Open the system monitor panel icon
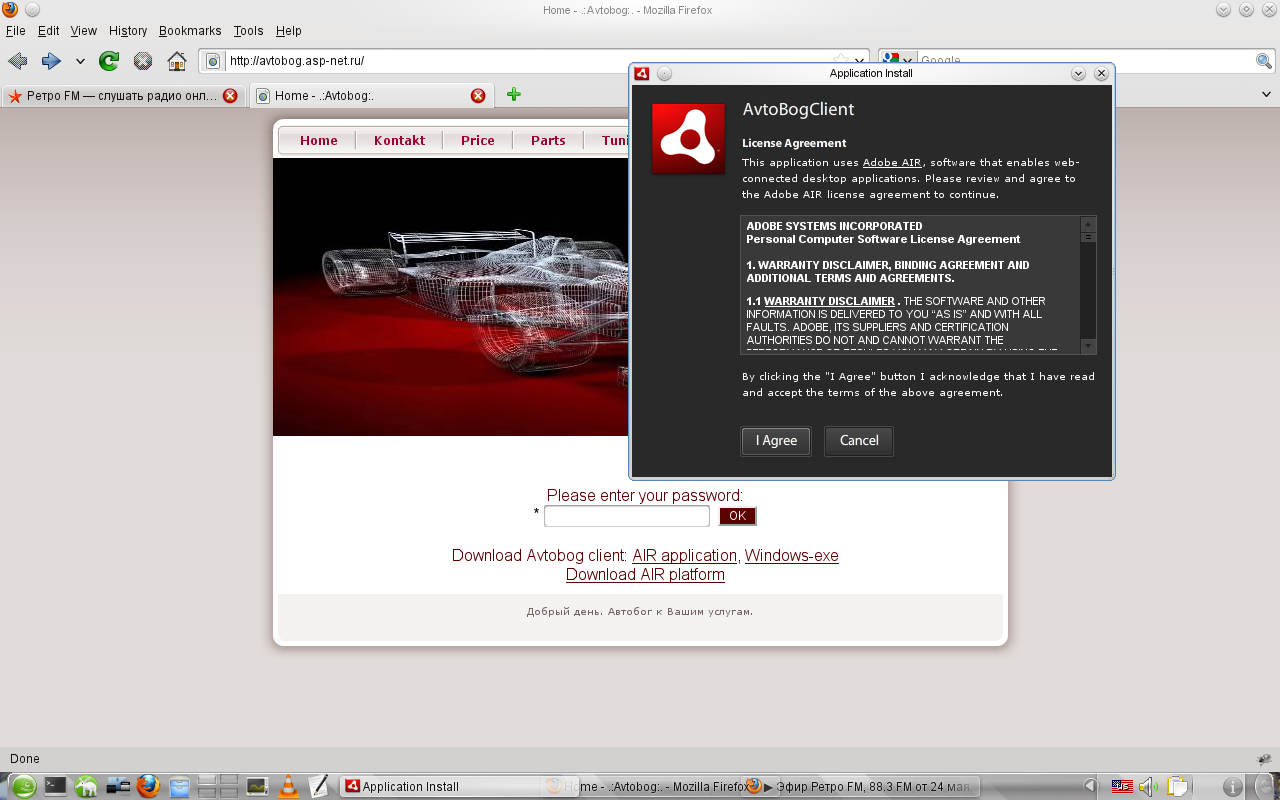The height and width of the screenshot is (800, 1280). [257, 787]
